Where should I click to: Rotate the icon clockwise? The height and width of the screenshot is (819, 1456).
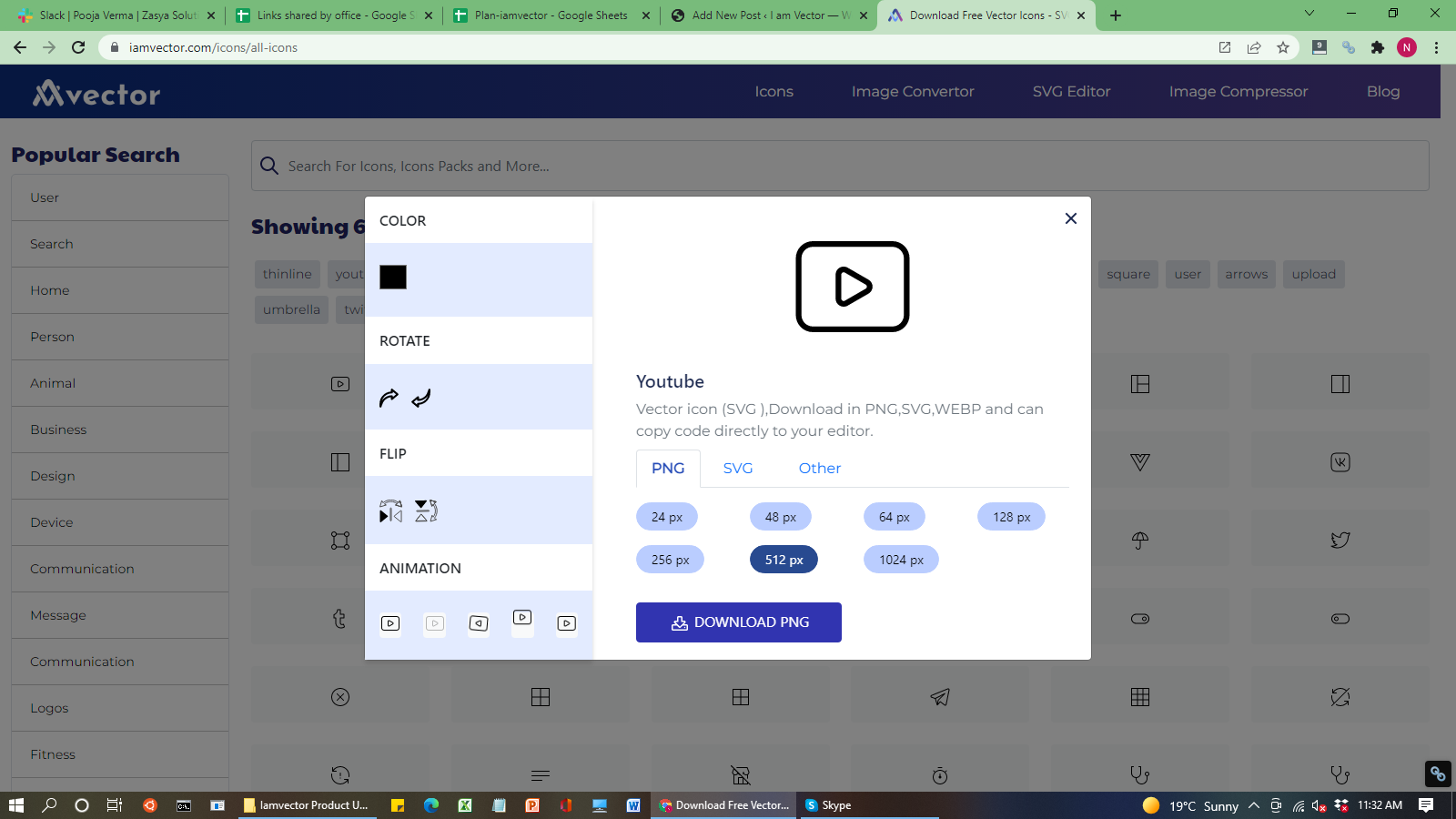389,398
